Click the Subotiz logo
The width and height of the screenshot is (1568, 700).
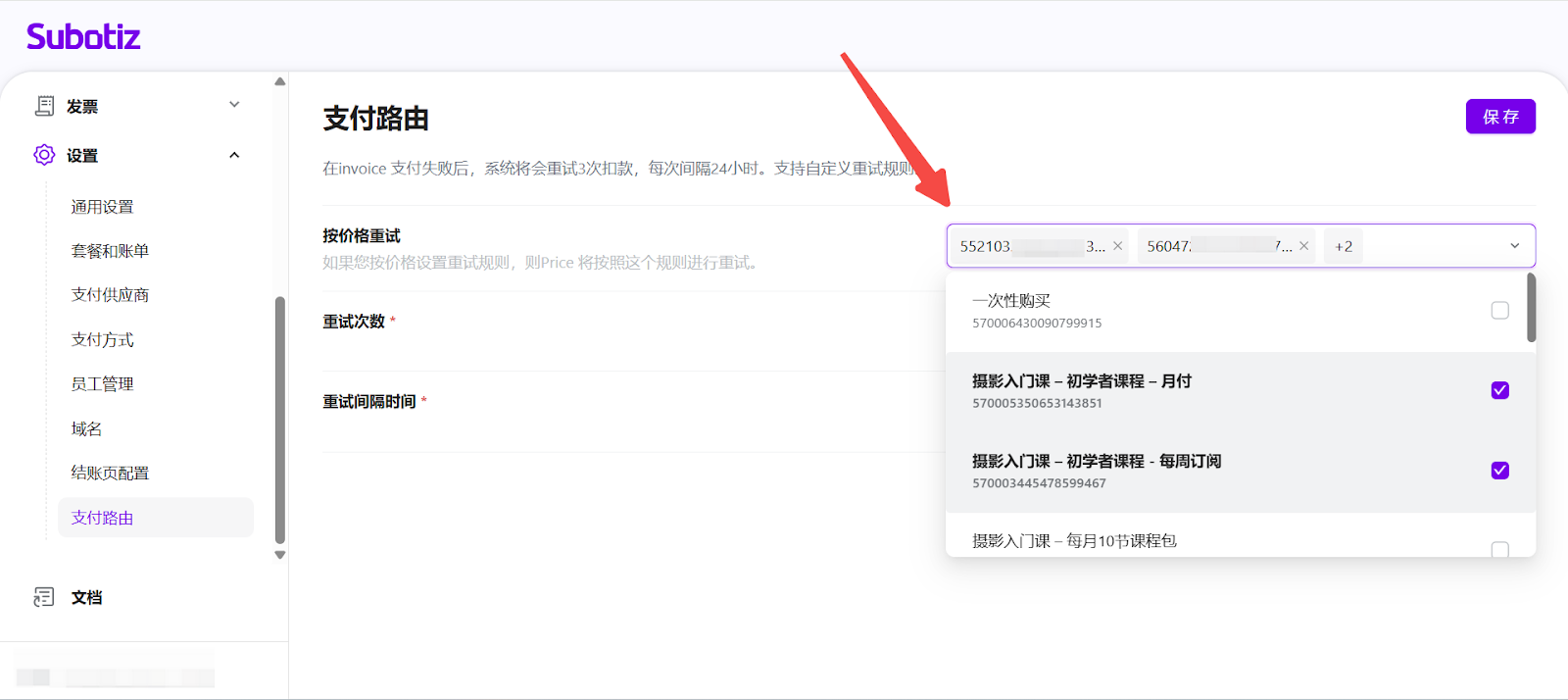click(x=83, y=37)
